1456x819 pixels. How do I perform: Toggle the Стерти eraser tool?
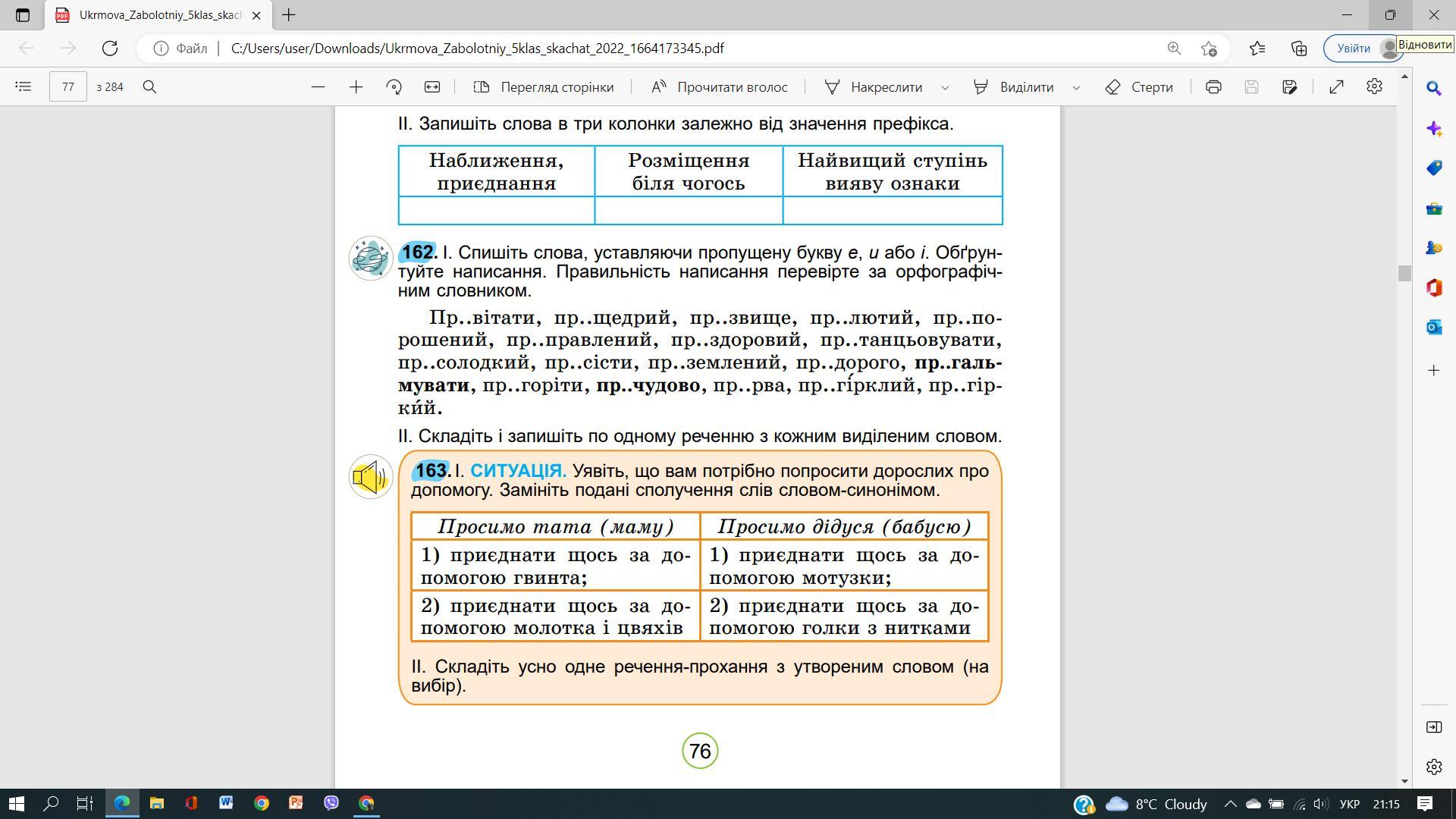point(1139,87)
